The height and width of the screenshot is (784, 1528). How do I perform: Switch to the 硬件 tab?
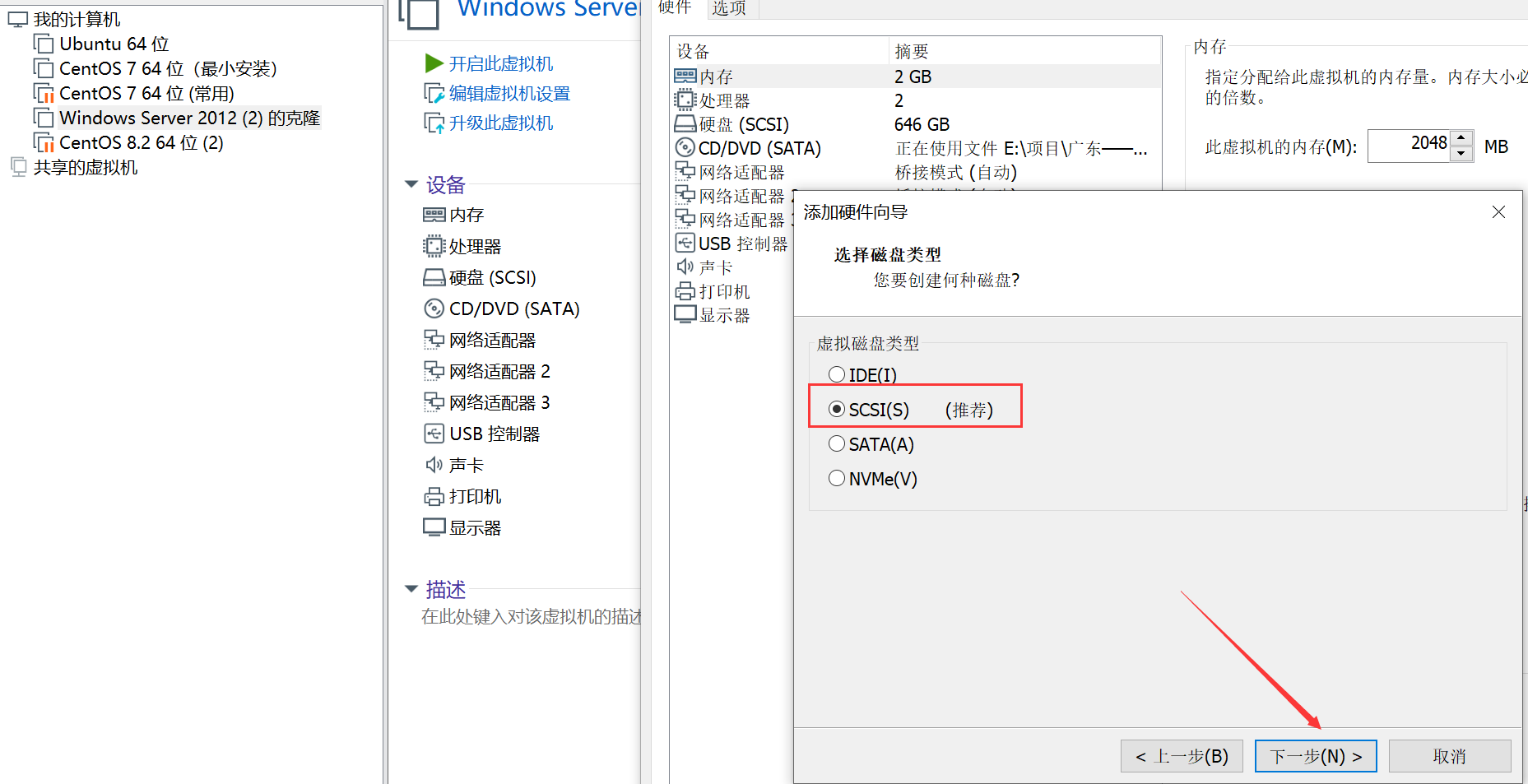coord(675,8)
